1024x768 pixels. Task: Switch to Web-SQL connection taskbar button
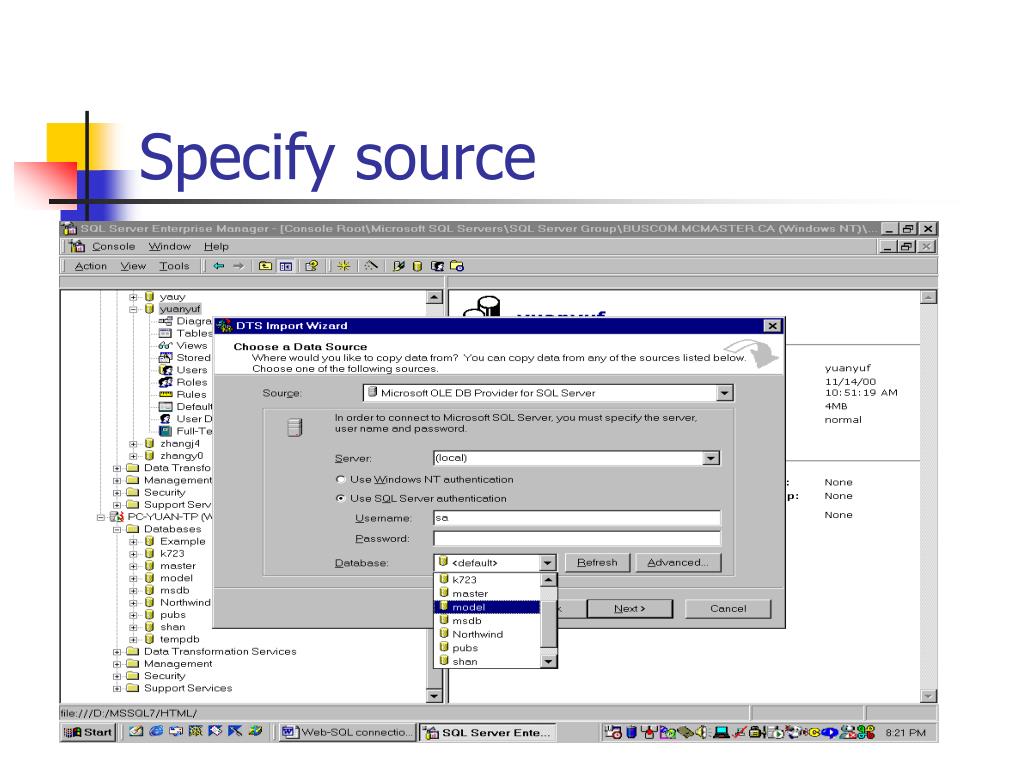347,732
